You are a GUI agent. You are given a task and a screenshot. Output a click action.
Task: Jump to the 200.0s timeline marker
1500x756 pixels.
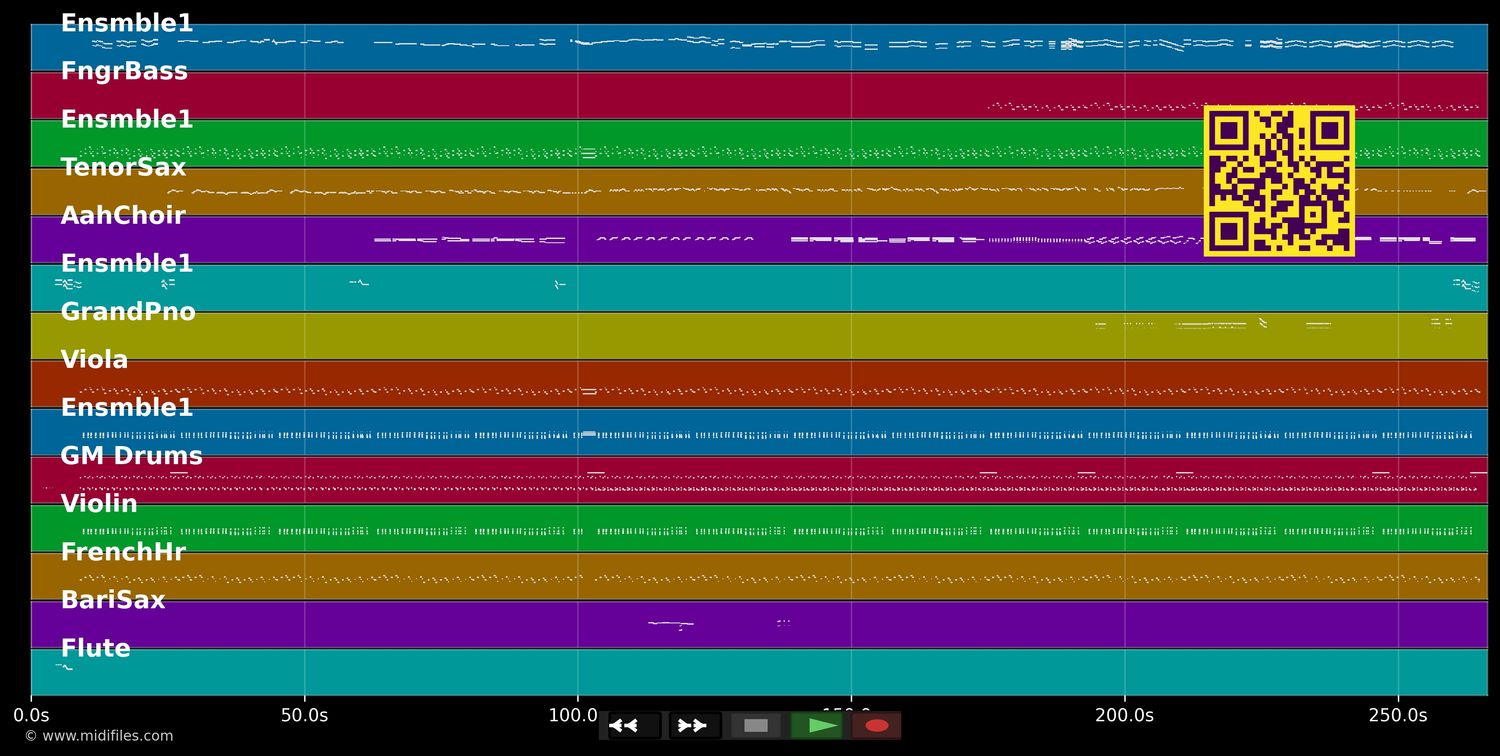[x=1124, y=715]
